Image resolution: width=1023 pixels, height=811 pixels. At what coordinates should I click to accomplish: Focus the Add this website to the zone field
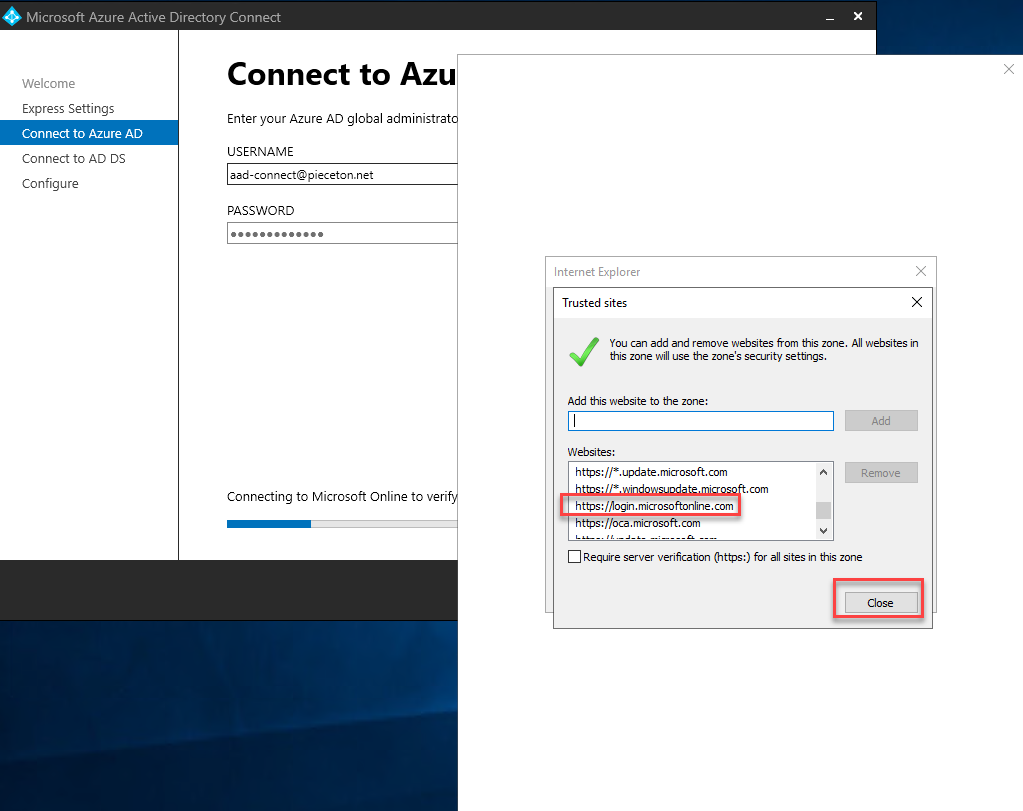click(701, 421)
